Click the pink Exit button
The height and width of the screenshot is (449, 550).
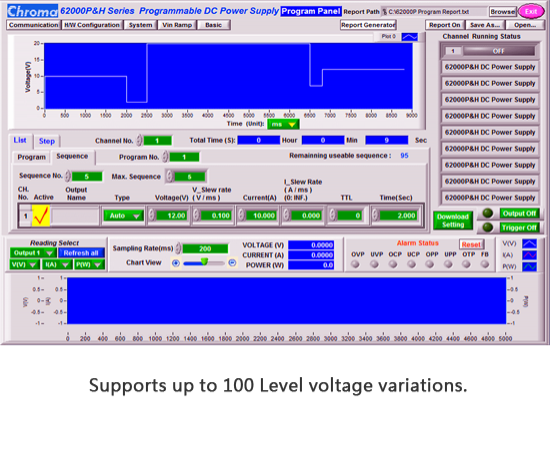(531, 12)
